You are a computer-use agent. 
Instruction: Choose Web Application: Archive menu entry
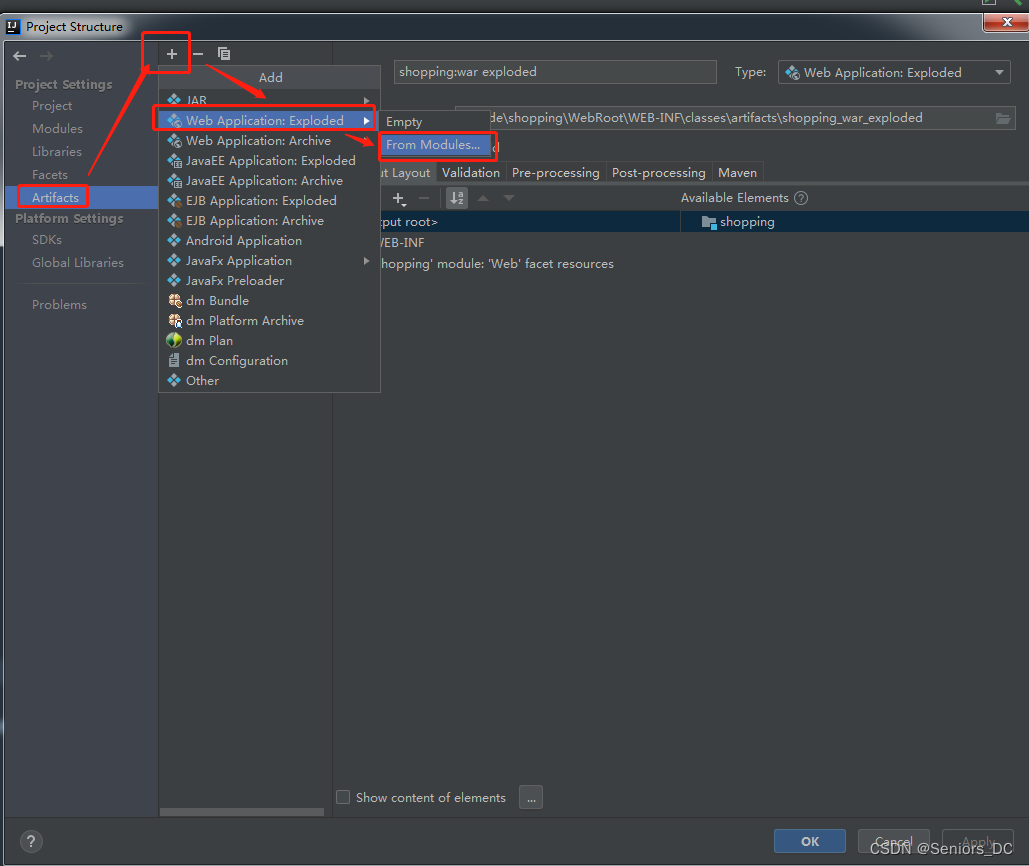[269, 141]
